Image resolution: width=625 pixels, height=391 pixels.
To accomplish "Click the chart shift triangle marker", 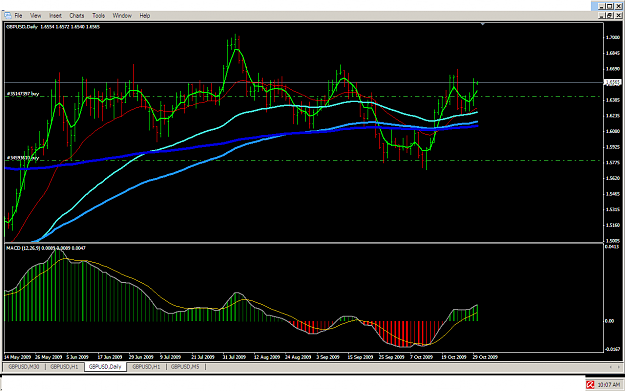I will pyautogui.click(x=483, y=24).
